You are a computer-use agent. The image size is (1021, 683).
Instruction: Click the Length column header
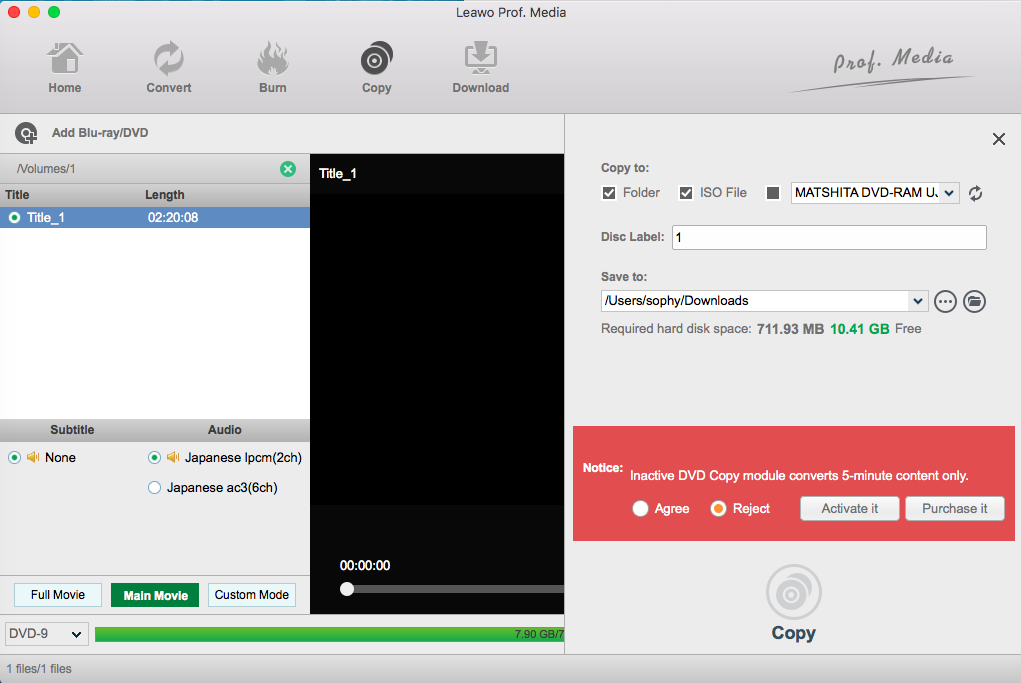165,195
